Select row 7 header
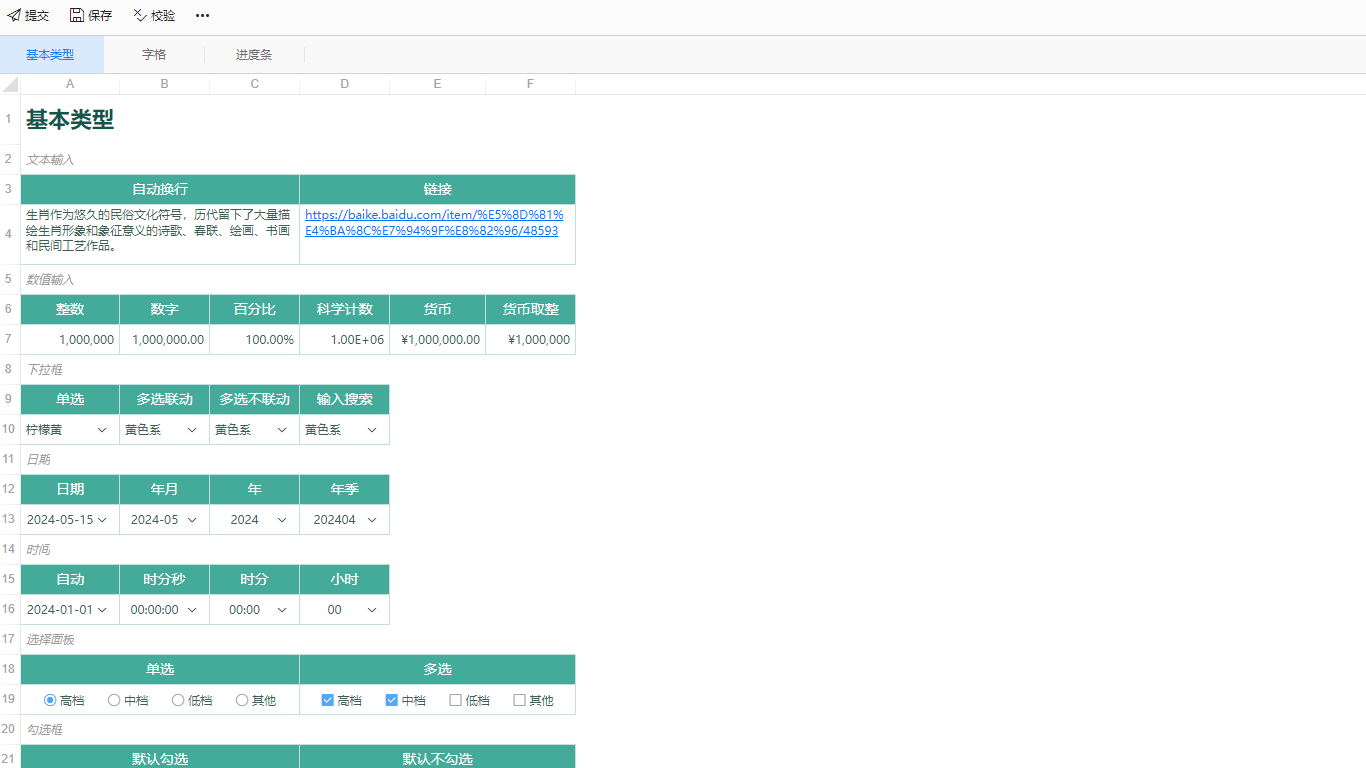 point(9,340)
